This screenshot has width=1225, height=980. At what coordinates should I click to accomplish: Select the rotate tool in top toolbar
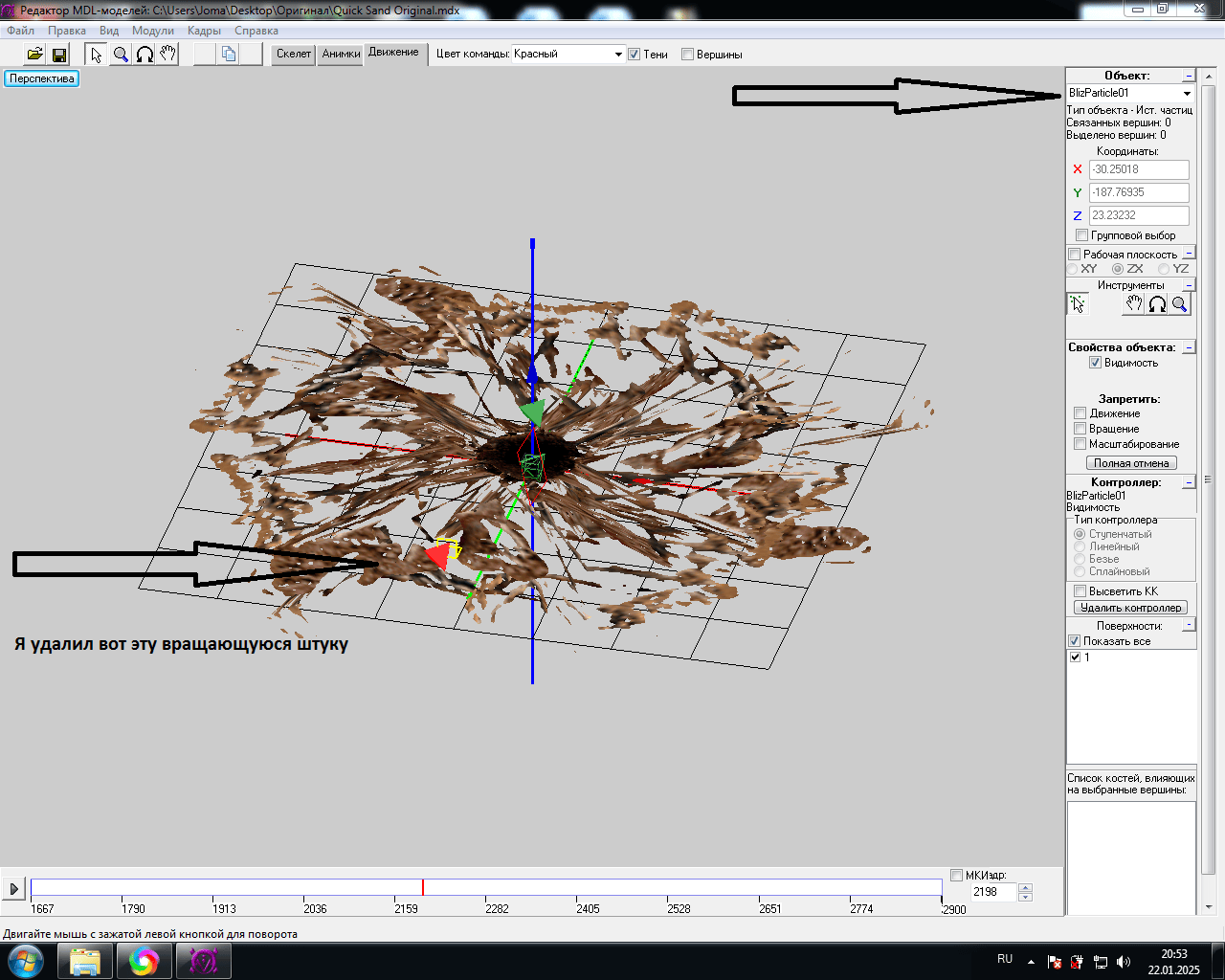point(145,55)
